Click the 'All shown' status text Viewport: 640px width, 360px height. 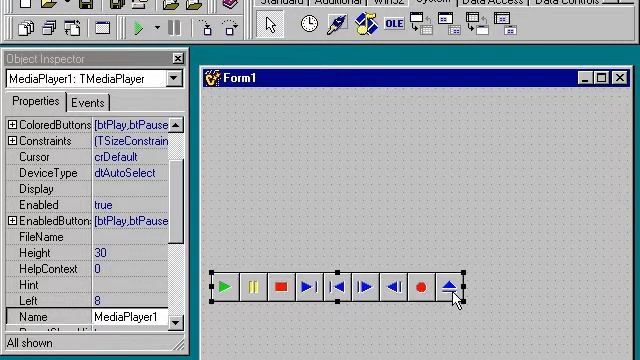click(29, 343)
